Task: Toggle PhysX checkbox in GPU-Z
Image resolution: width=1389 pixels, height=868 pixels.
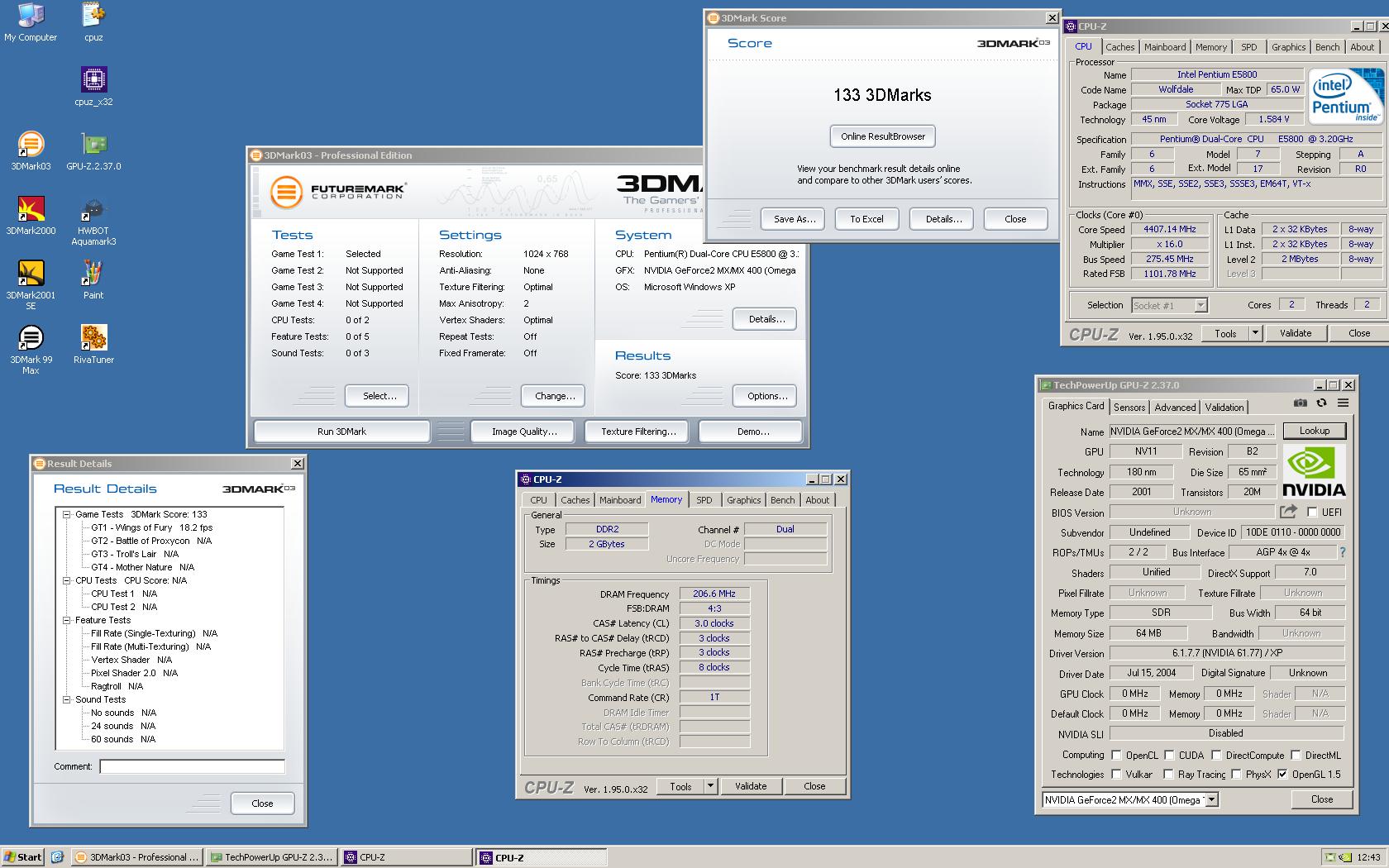Action: pos(1236,774)
